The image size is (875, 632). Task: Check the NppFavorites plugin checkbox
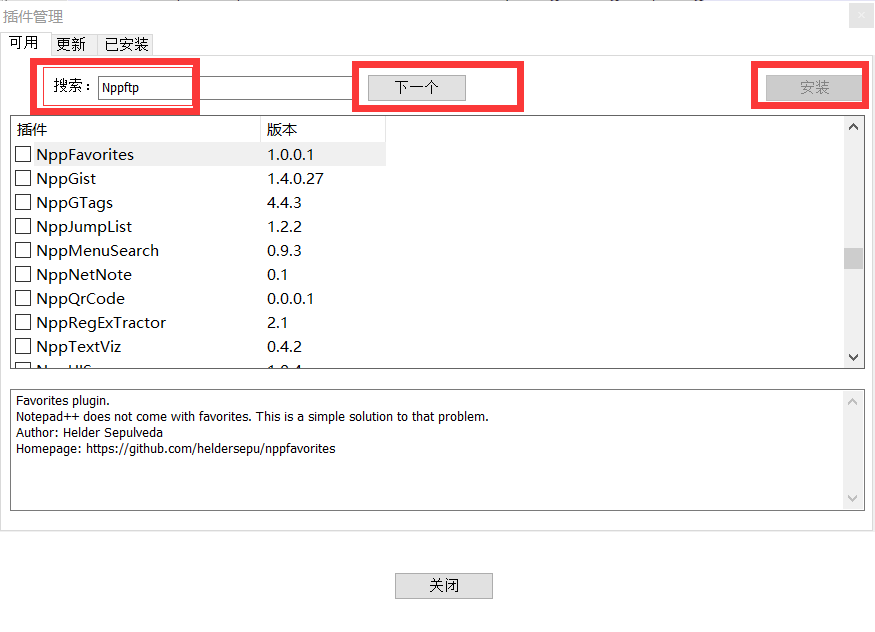[x=23, y=154]
